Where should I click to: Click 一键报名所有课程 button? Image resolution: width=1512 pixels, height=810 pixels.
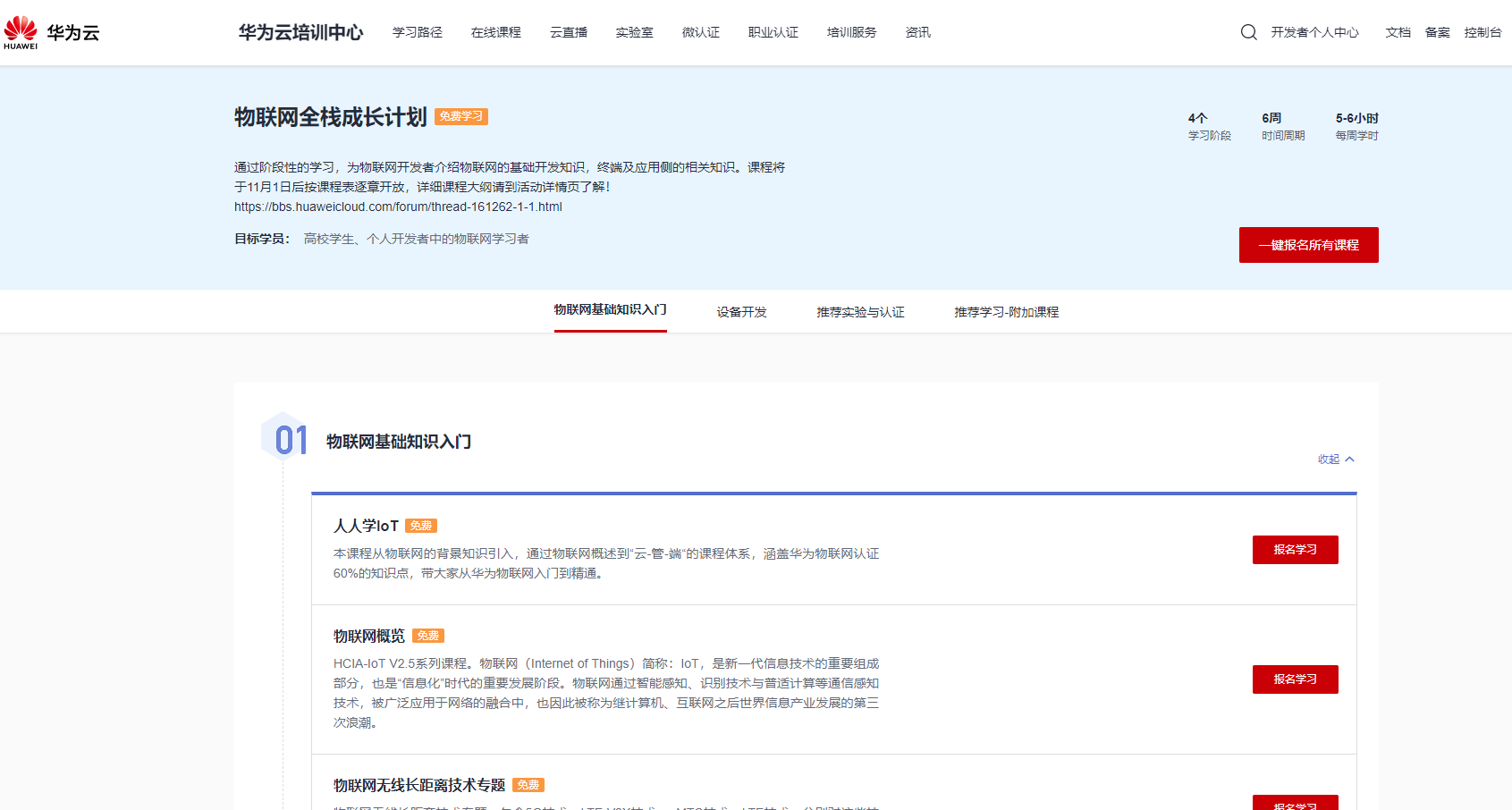pos(1308,244)
